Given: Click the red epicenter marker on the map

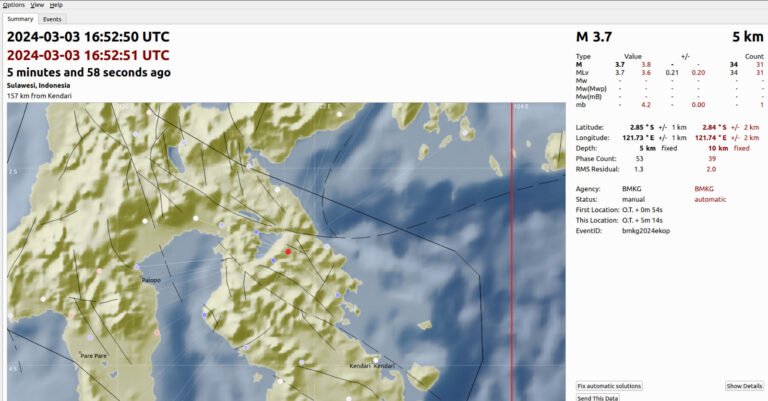Looking at the screenshot, I should [288, 252].
